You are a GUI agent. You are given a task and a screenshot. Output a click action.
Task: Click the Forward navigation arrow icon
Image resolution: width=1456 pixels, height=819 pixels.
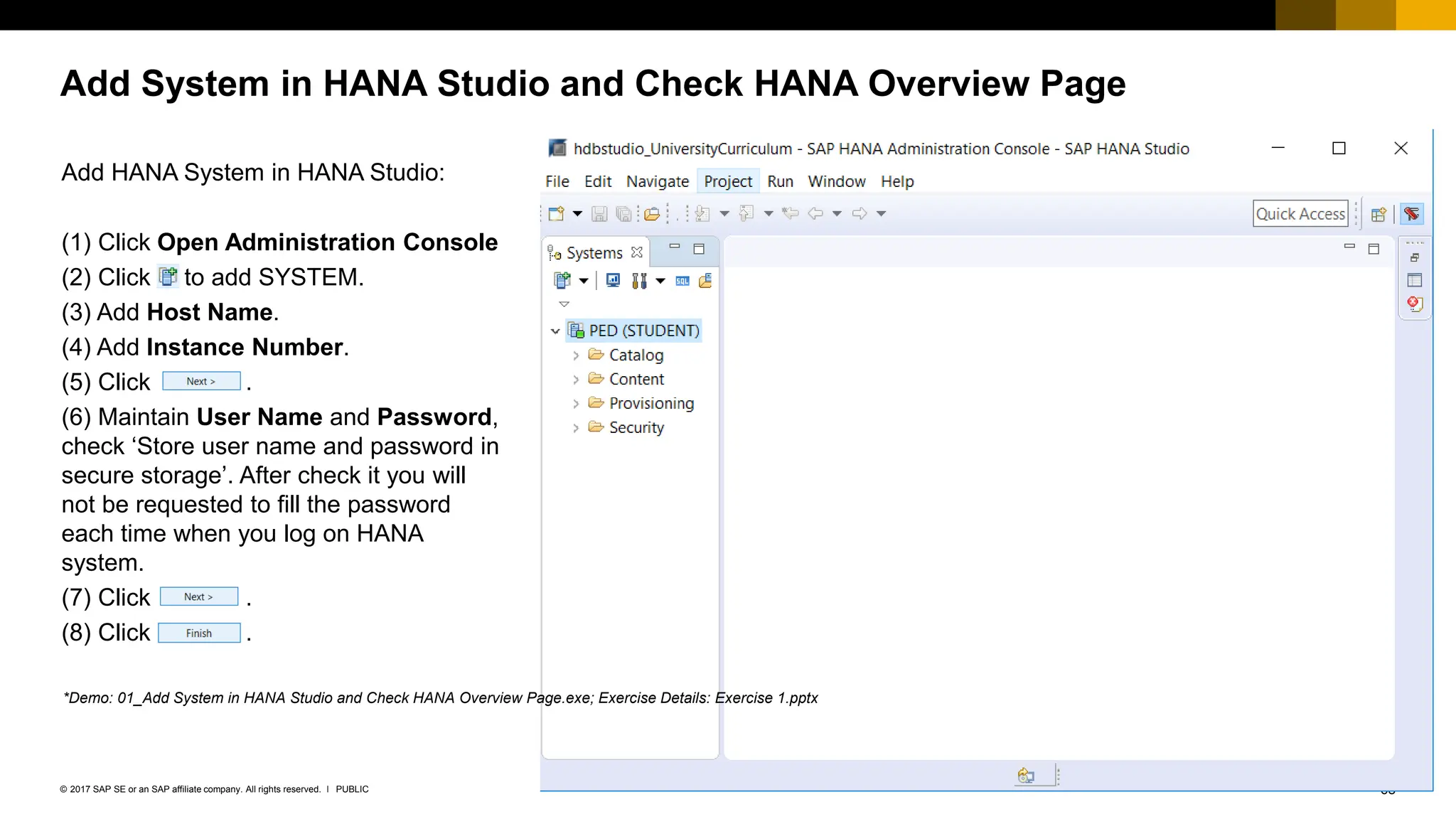coord(860,213)
